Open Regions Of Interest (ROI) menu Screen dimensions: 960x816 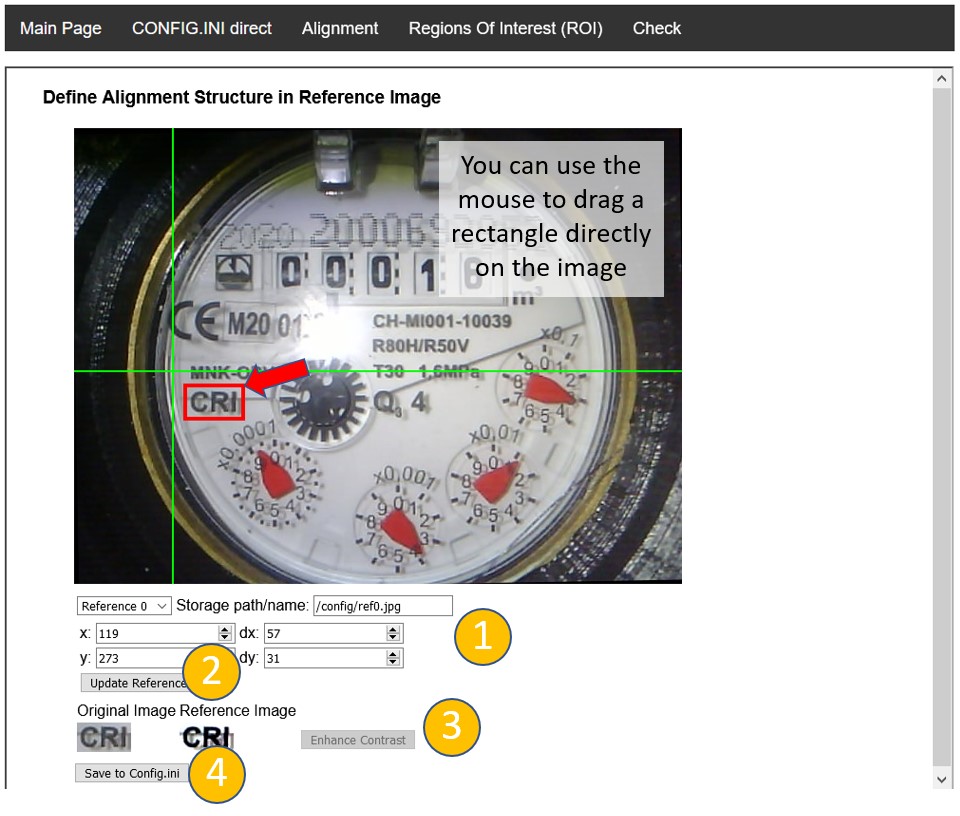click(x=505, y=28)
